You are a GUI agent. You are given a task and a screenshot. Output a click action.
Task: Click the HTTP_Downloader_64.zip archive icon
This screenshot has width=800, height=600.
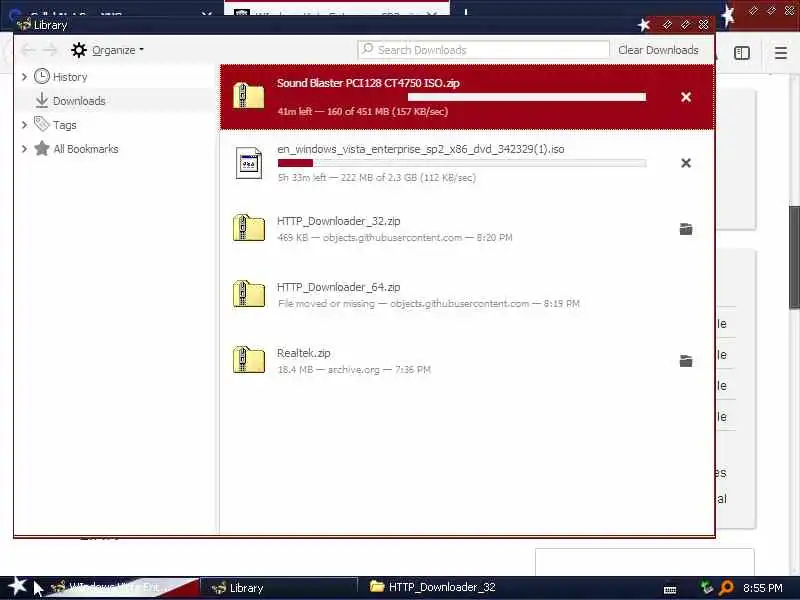click(248, 293)
